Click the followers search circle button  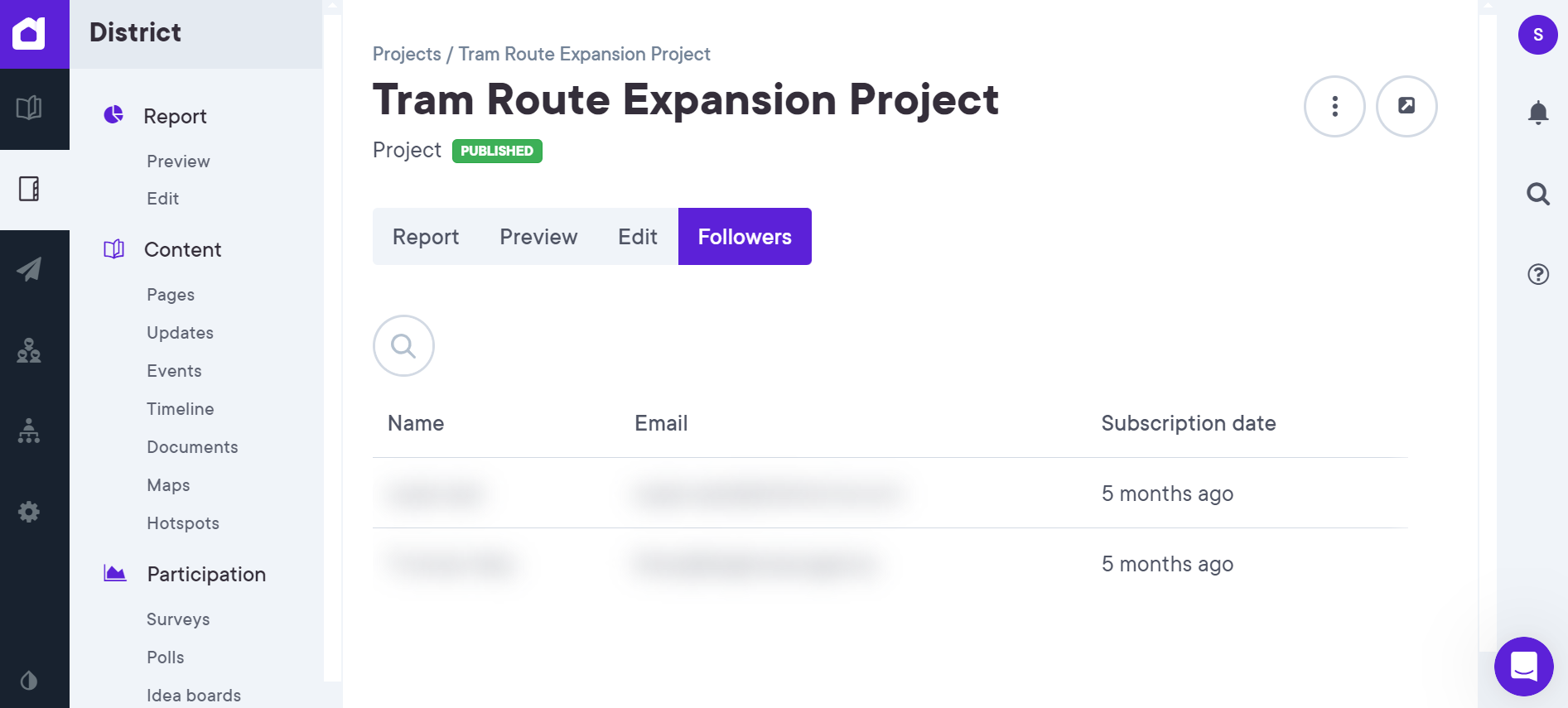(x=403, y=345)
